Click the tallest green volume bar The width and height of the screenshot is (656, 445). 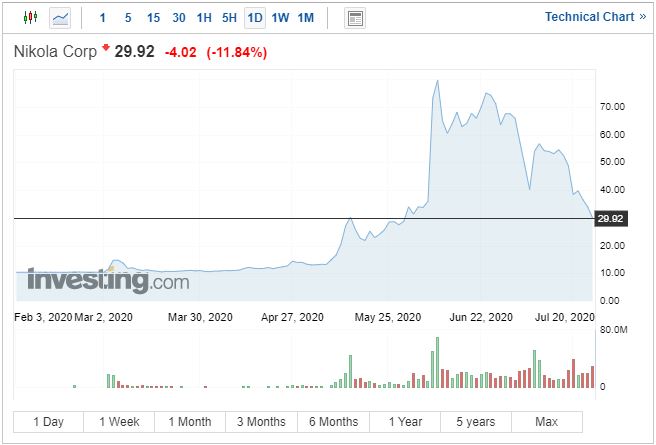438,363
